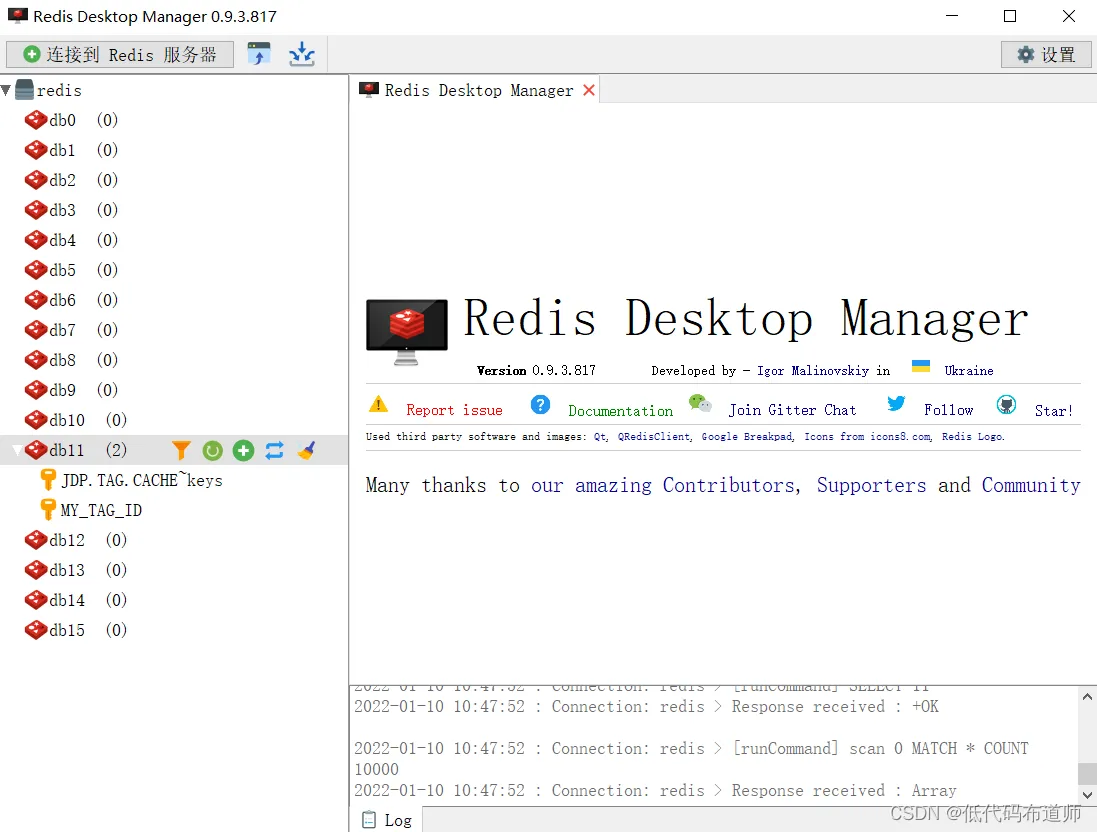Click the redis server stack icon

(24, 90)
